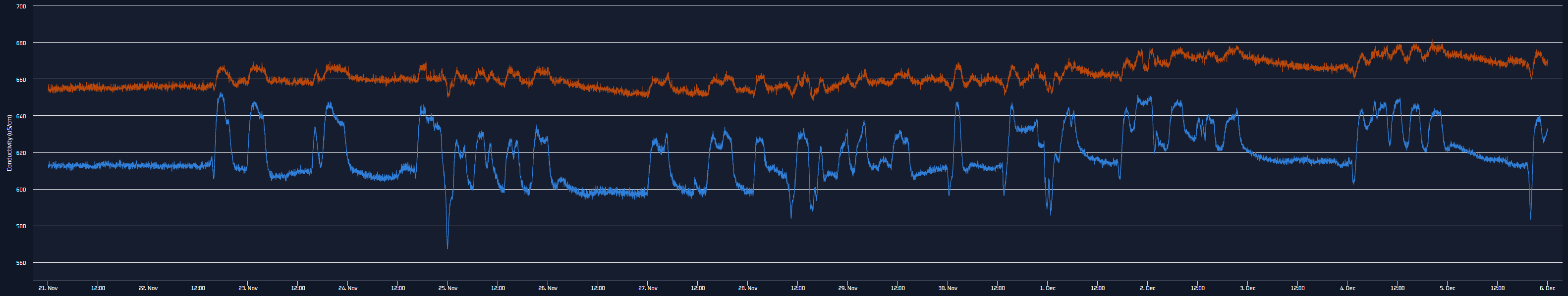Screen dimensions: 1568x296
Task: Click the "6. Dec" x-axis date label
Action: tap(1547, 288)
